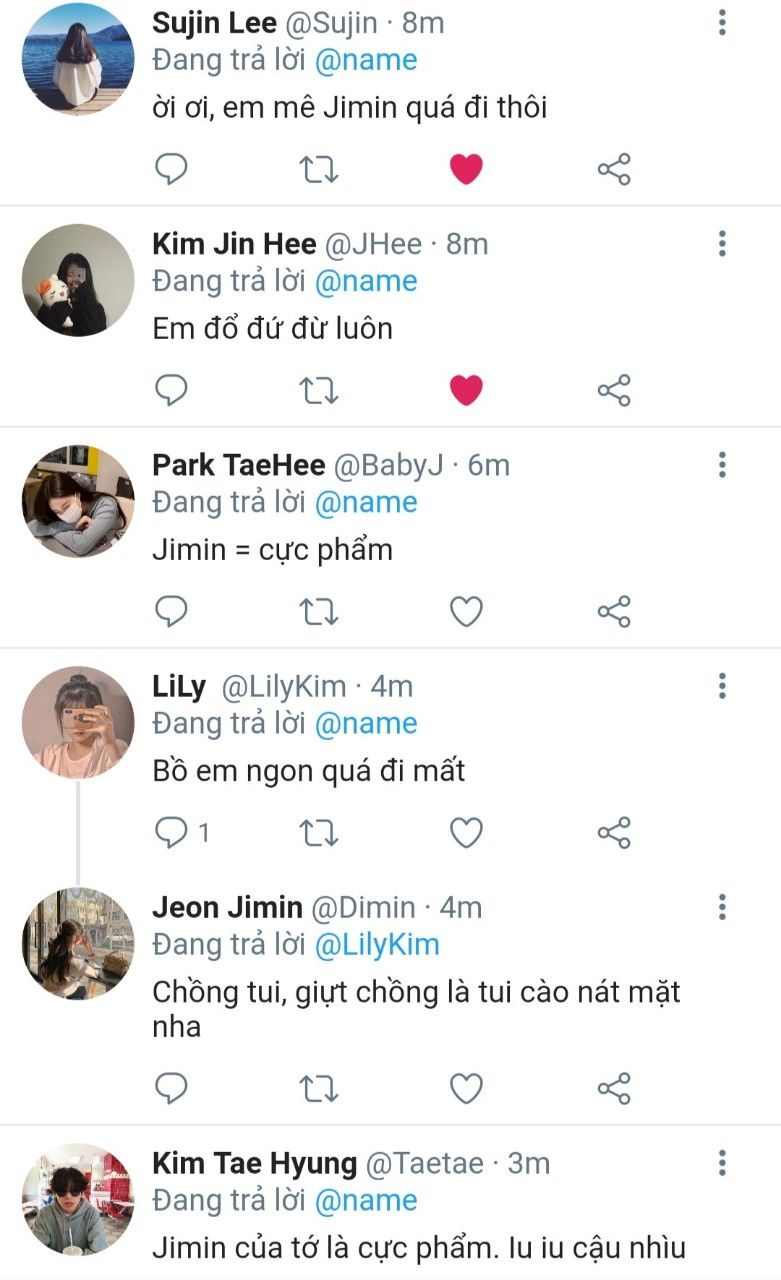
Task: Retweet Sujin Lee's reply
Action: point(319,169)
